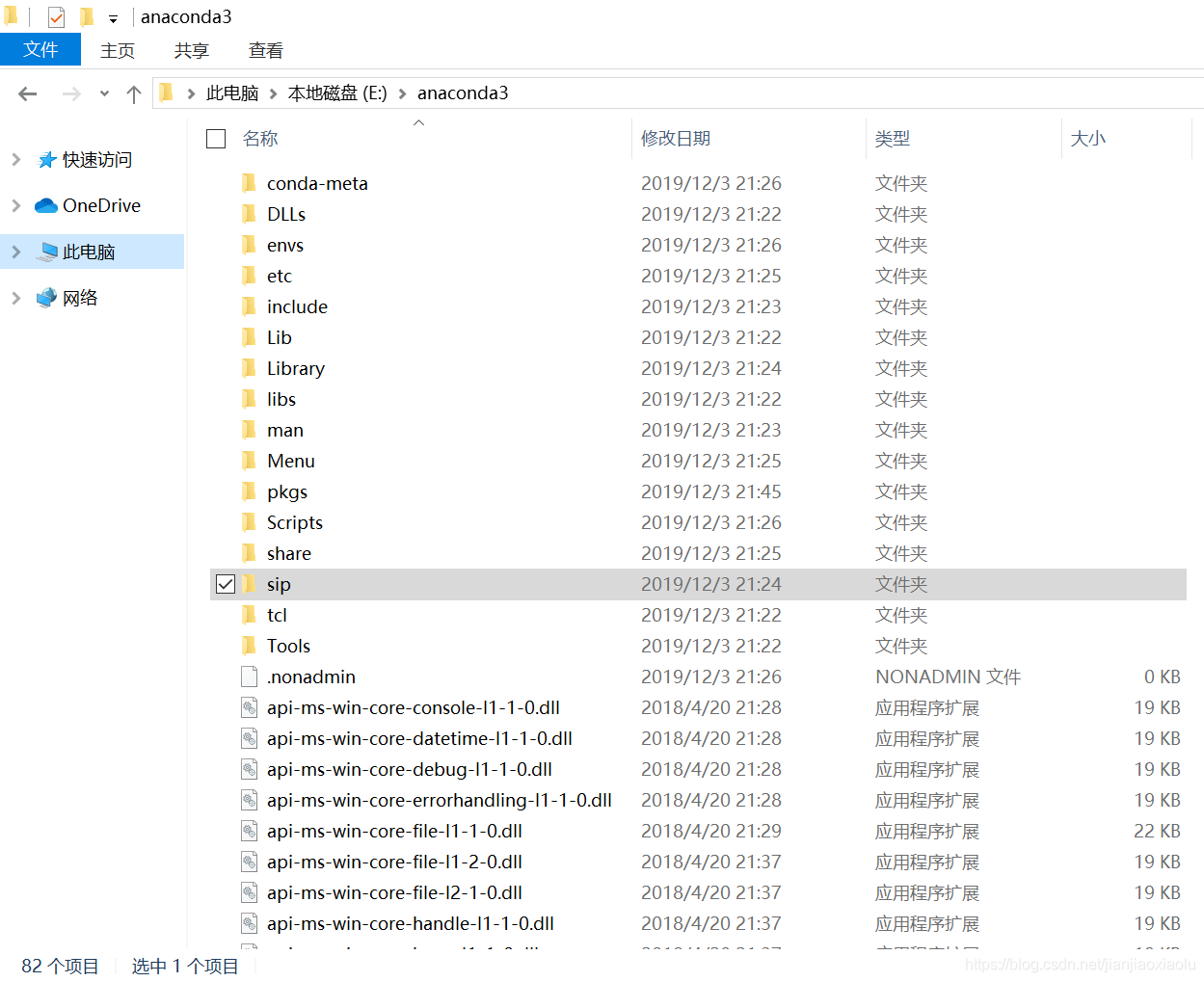Open the chevron after 本地磁盘 (E:) in address bar
Image resolution: width=1204 pixels, height=982 pixels.
[x=402, y=93]
